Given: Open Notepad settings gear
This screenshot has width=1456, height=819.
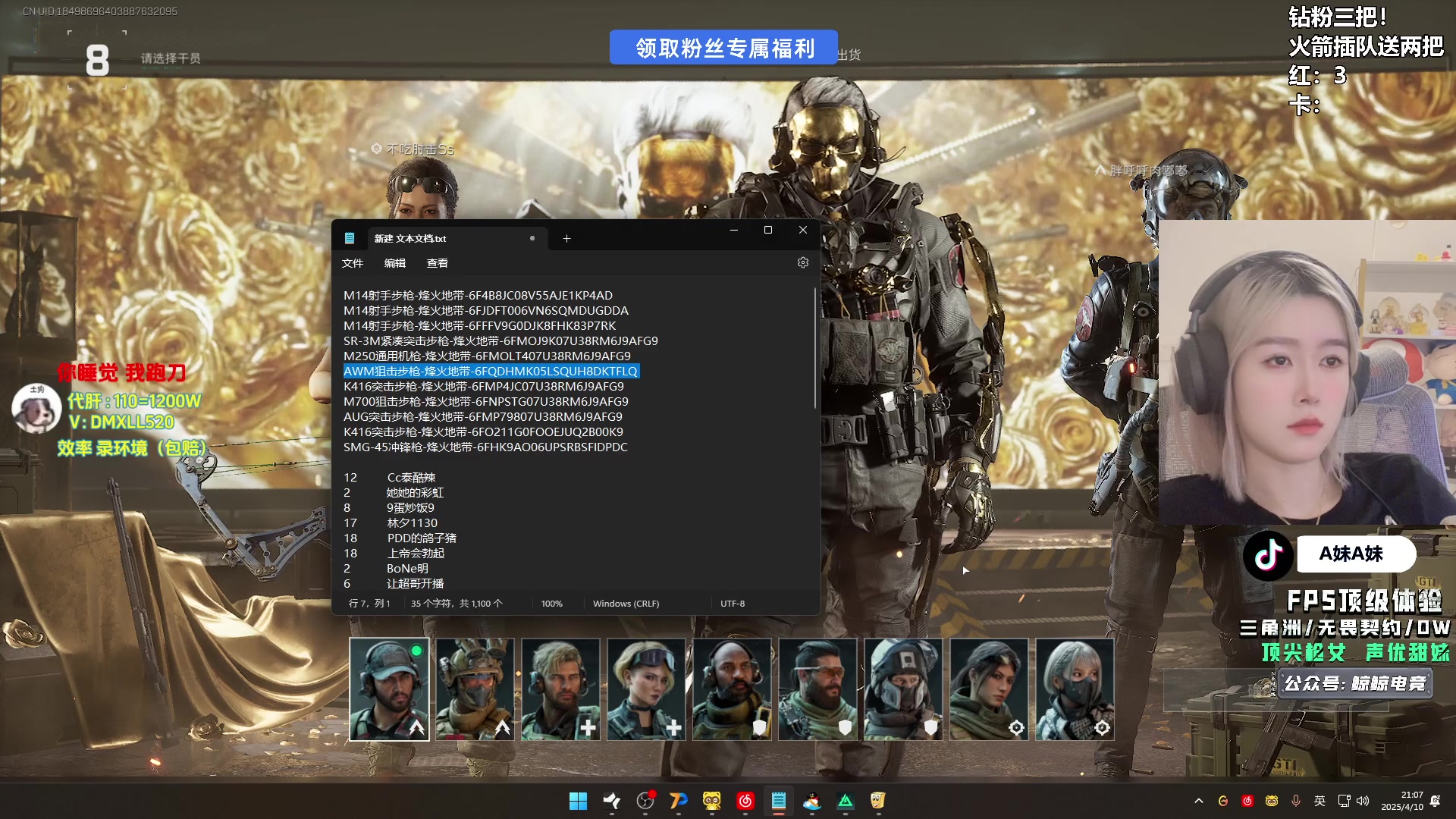Looking at the screenshot, I should [x=803, y=262].
